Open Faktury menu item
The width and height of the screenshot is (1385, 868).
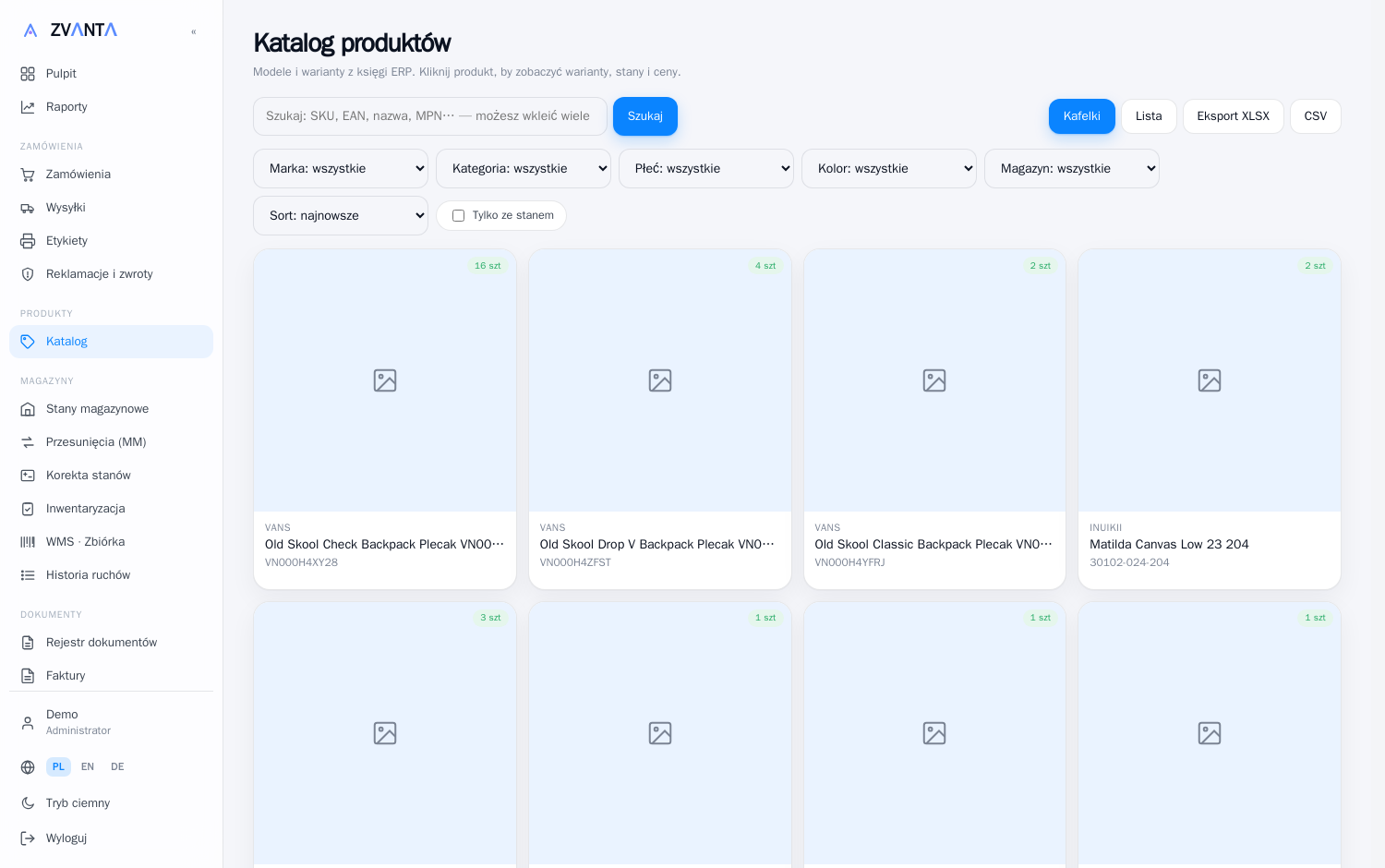click(111, 676)
